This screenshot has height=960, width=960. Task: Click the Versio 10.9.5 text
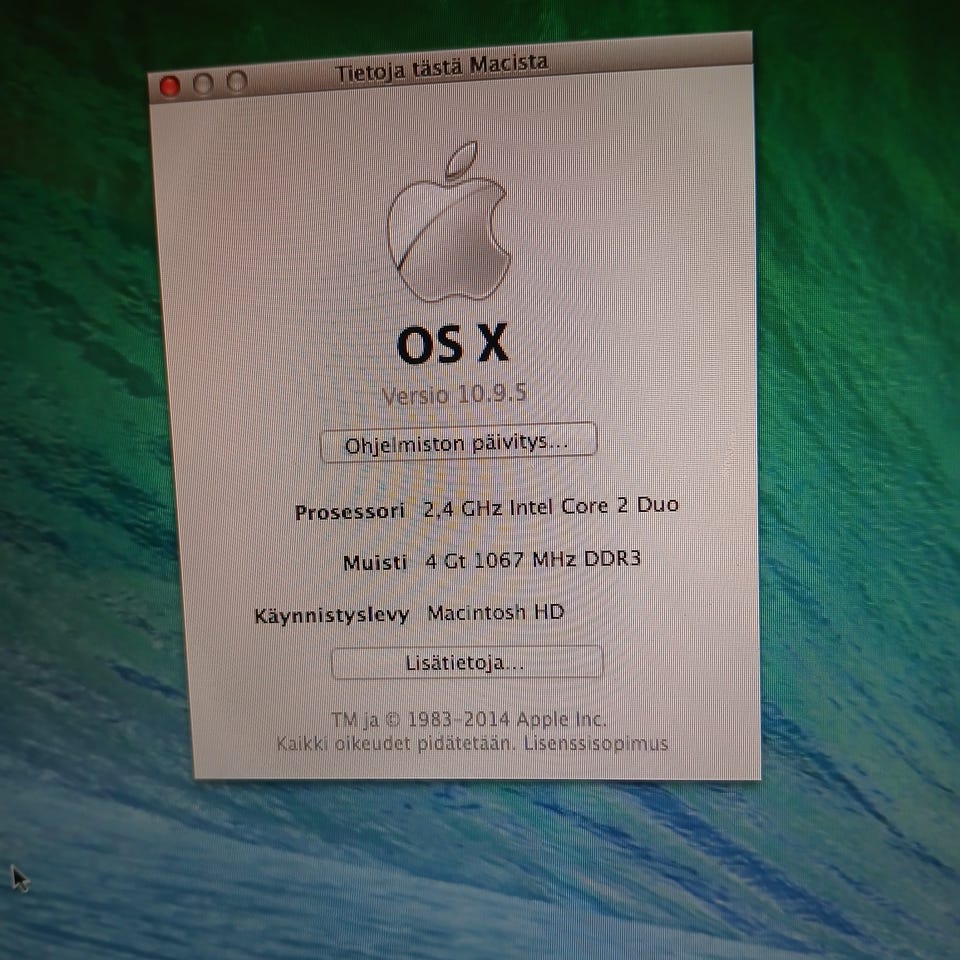click(454, 394)
